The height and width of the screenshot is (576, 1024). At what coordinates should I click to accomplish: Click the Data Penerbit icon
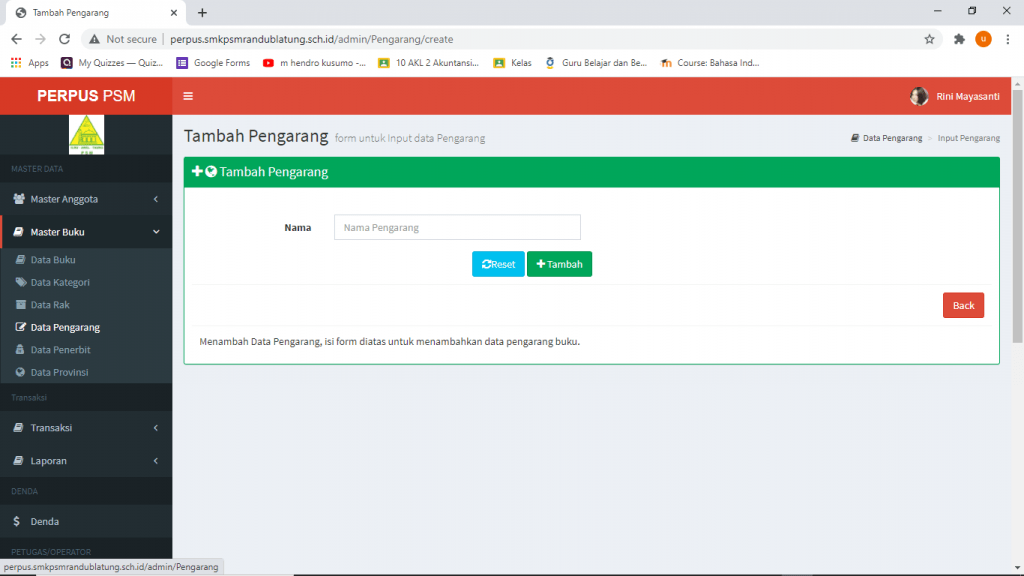click(x=20, y=349)
